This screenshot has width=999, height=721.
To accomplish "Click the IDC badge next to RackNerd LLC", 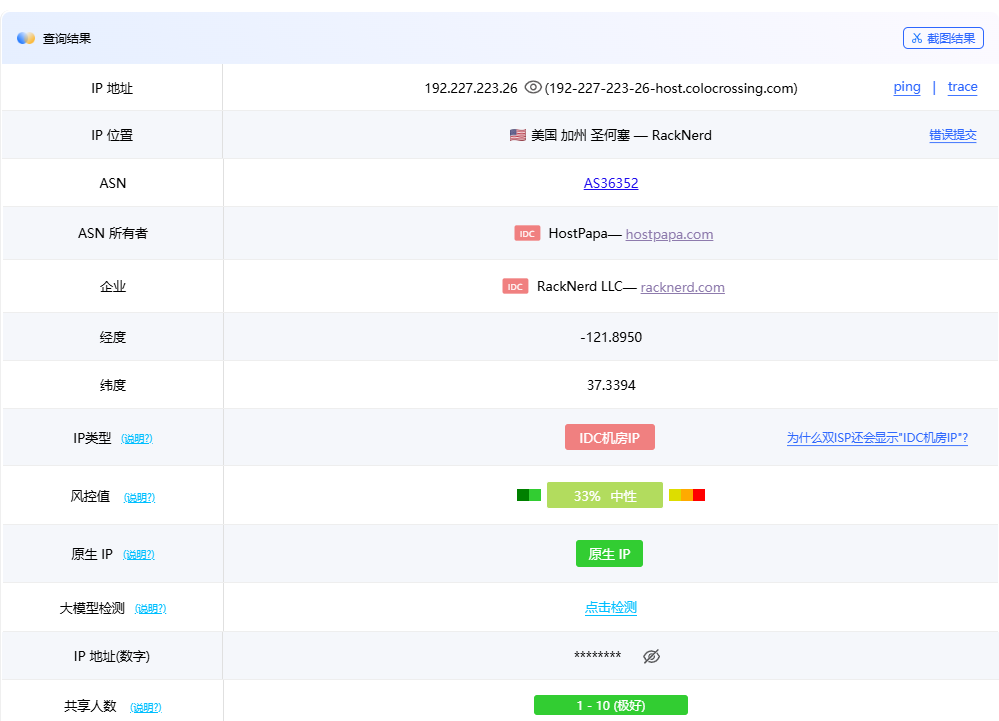I will [x=515, y=287].
